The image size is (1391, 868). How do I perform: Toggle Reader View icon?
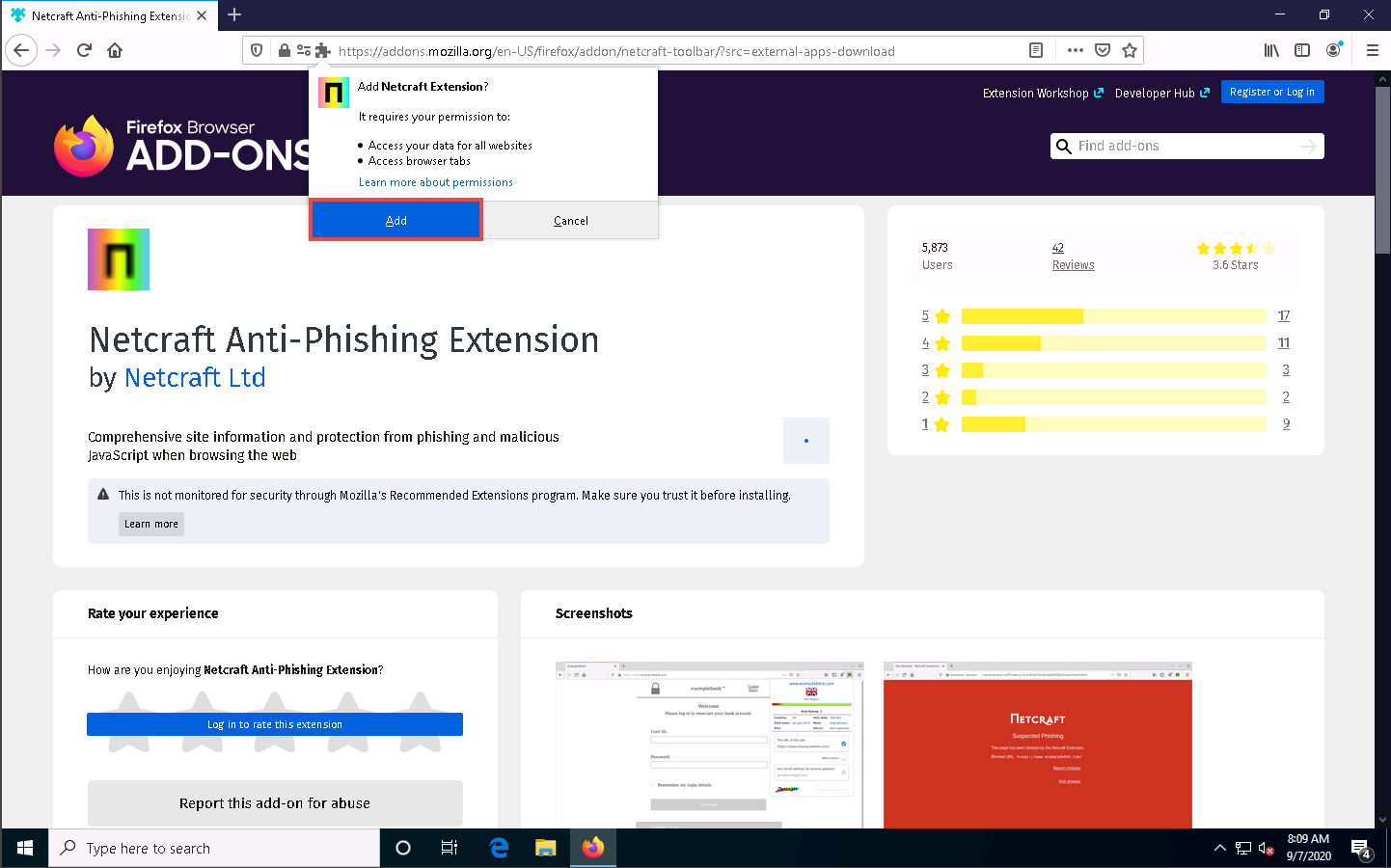click(1036, 50)
